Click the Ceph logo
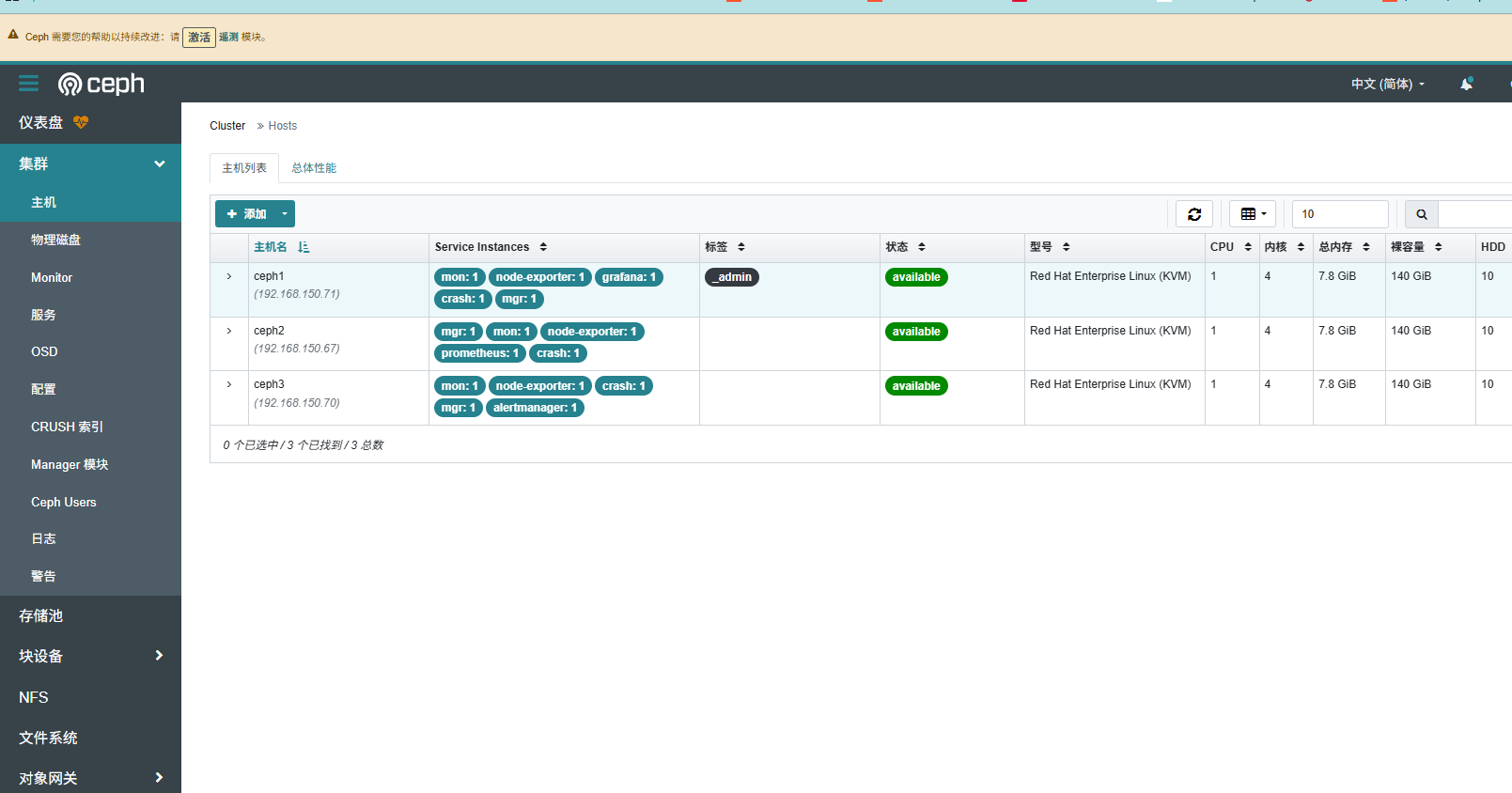 tap(101, 84)
